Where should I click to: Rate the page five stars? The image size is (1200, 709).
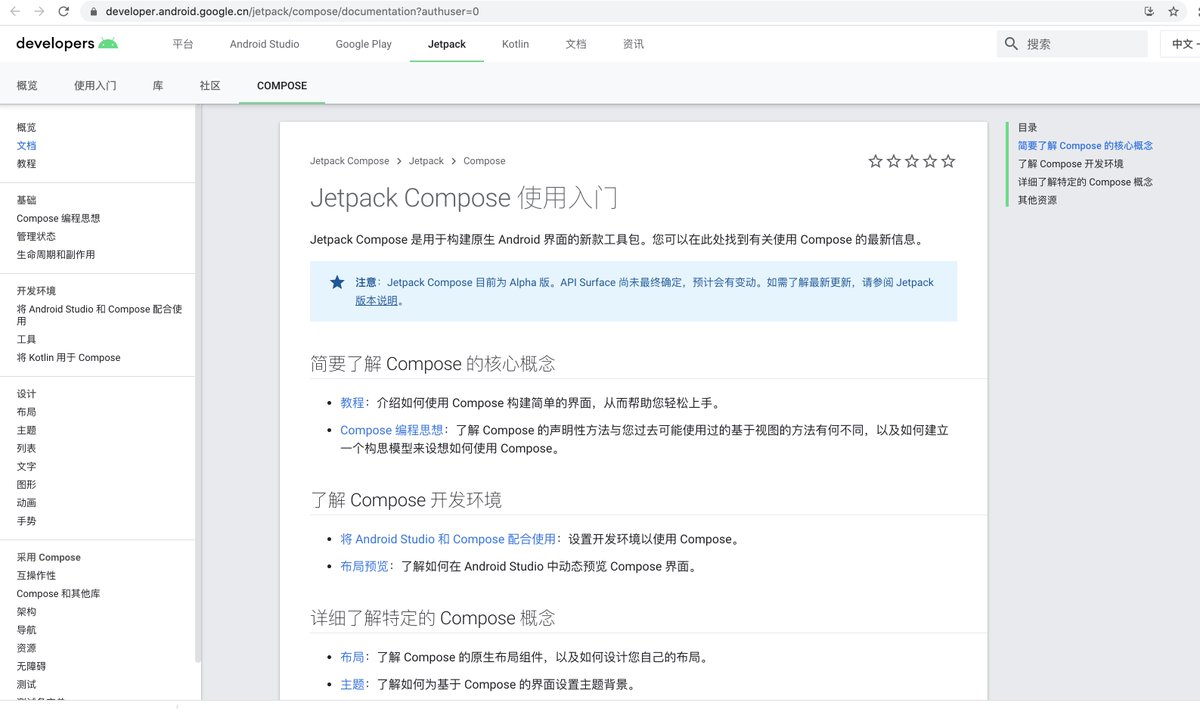tap(948, 161)
